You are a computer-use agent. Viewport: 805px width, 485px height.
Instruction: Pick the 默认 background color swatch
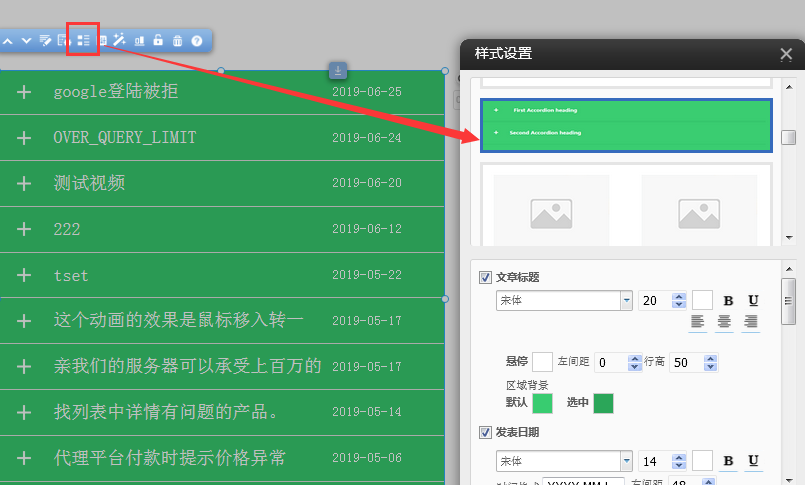coord(542,403)
